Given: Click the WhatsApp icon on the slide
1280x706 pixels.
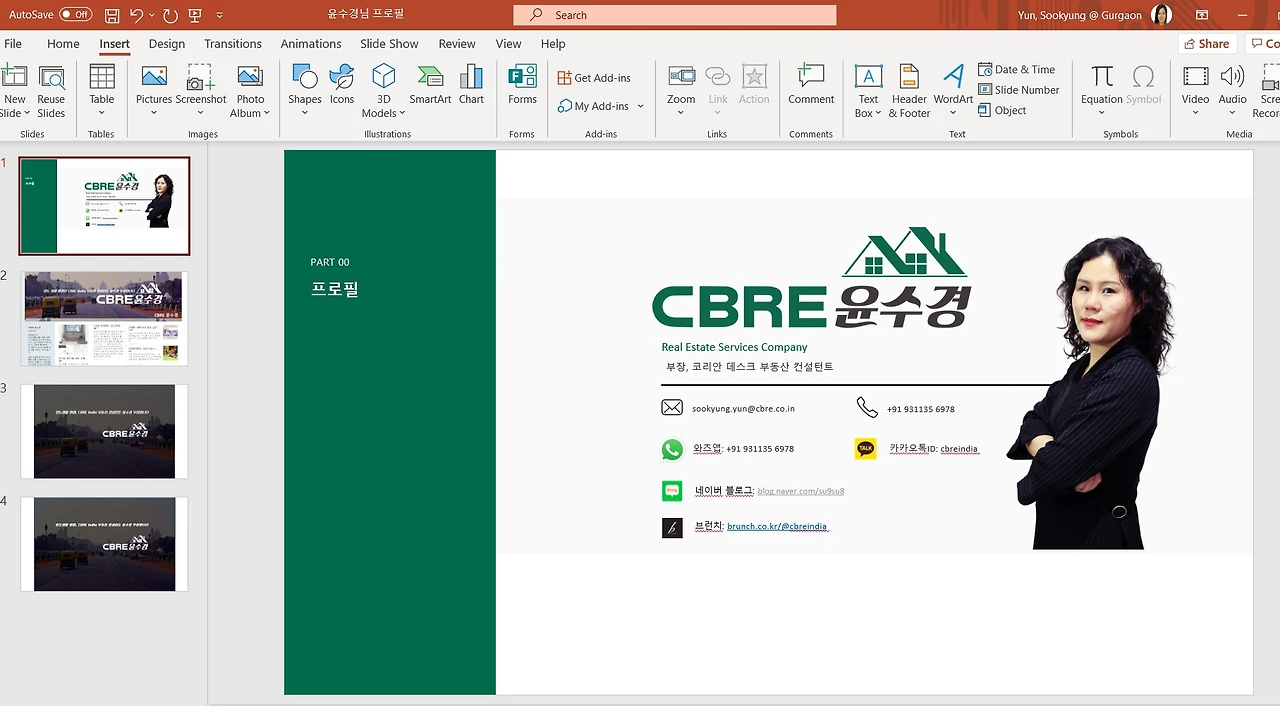Looking at the screenshot, I should (x=672, y=450).
